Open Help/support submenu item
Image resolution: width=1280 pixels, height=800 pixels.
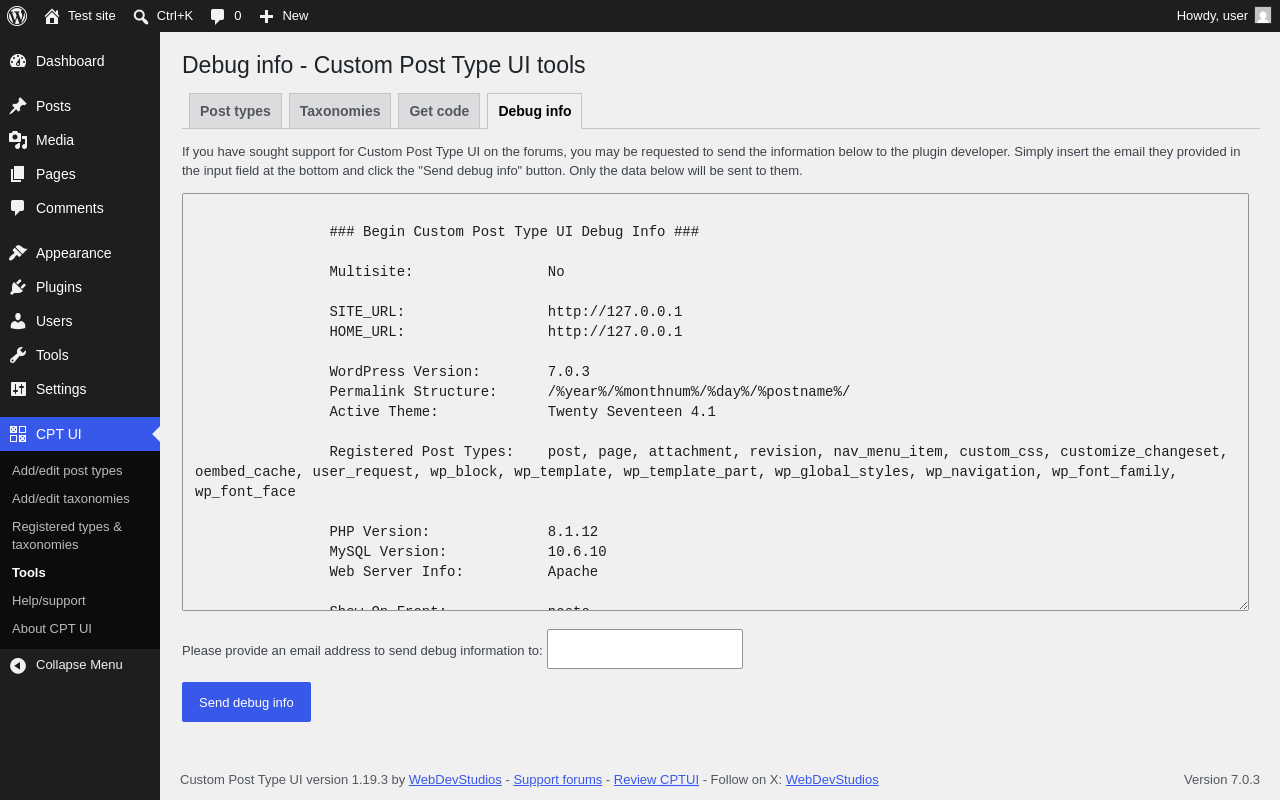point(49,601)
